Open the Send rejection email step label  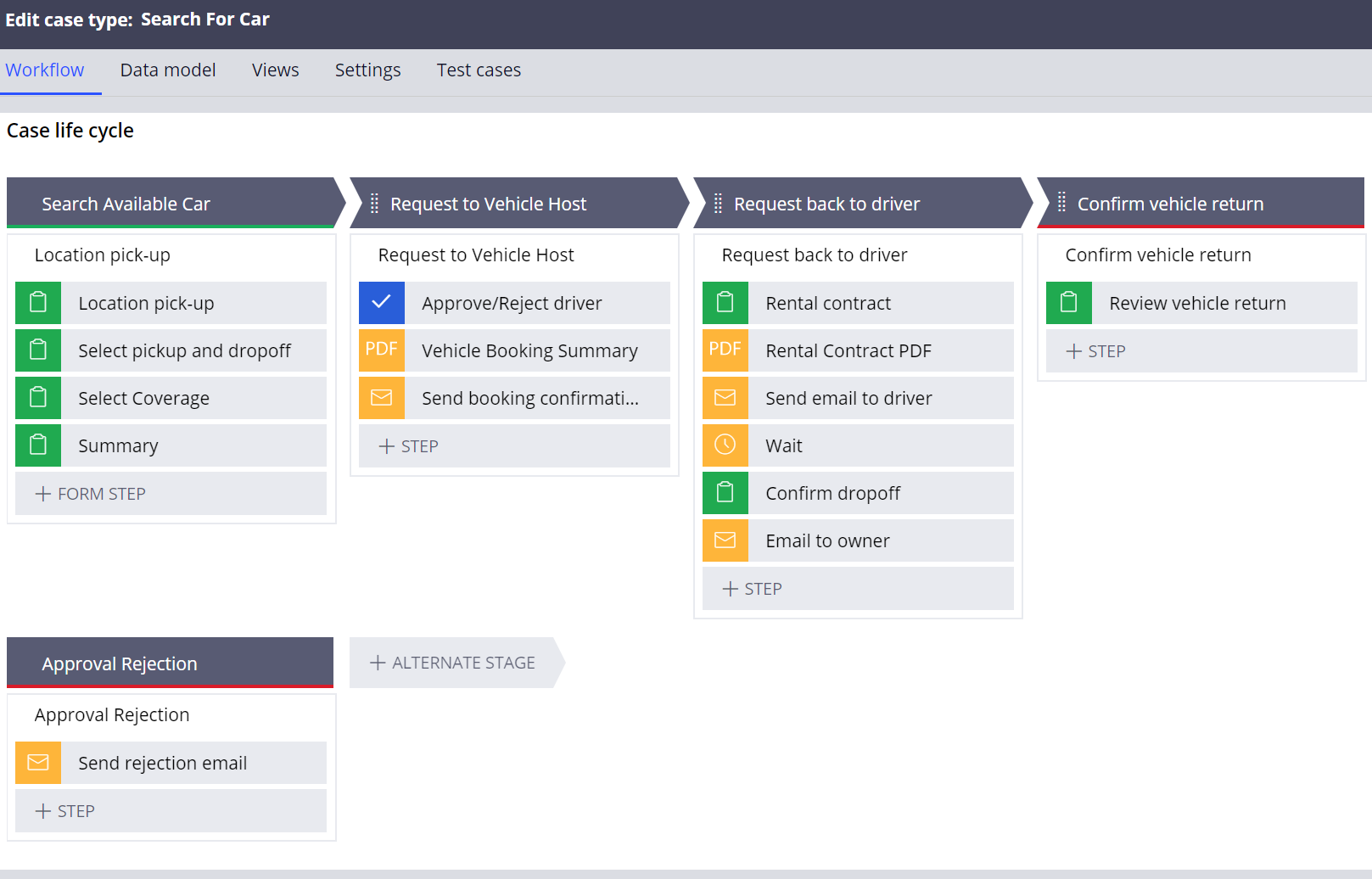pos(163,763)
